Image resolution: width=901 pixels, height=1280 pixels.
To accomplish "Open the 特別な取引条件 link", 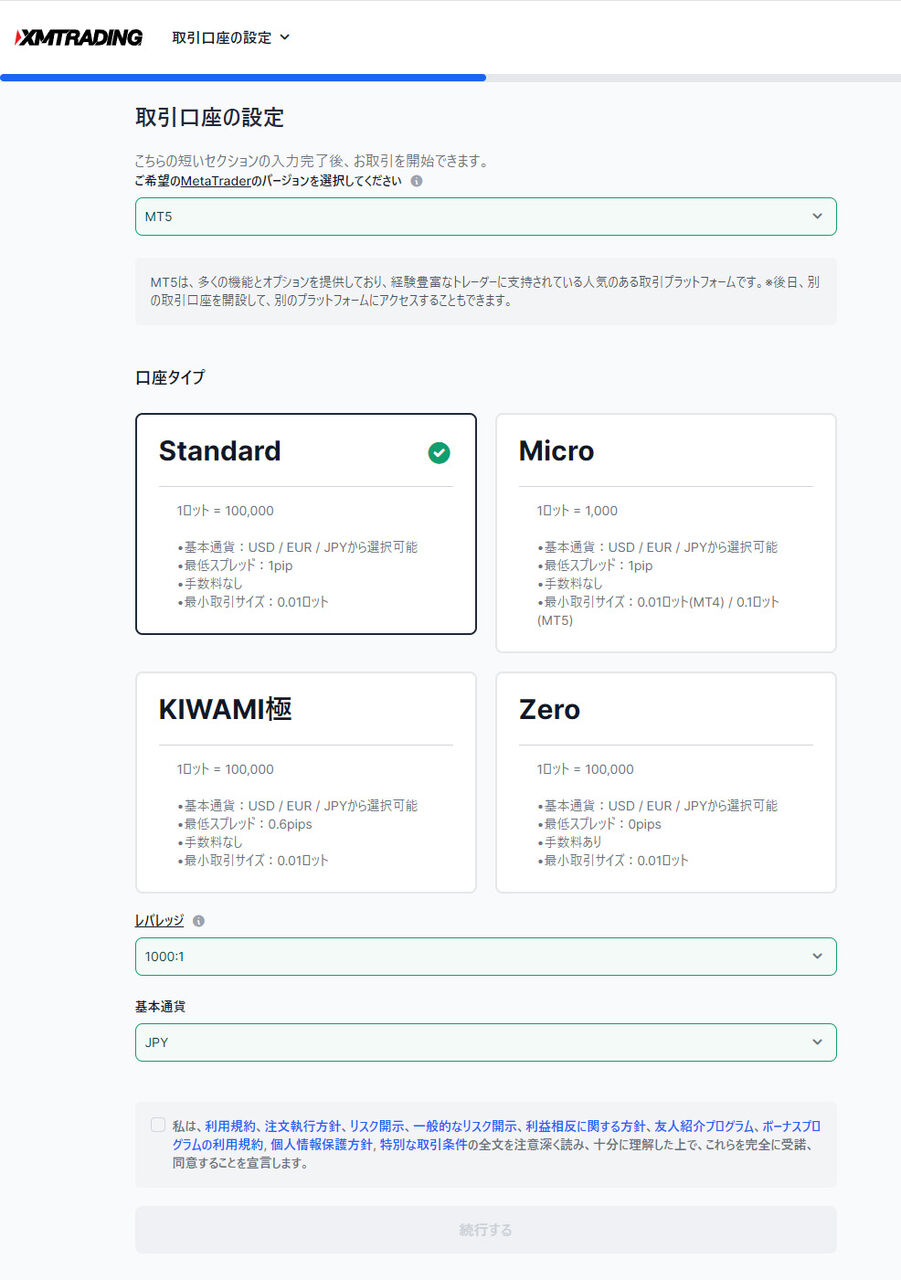I will (423, 1145).
